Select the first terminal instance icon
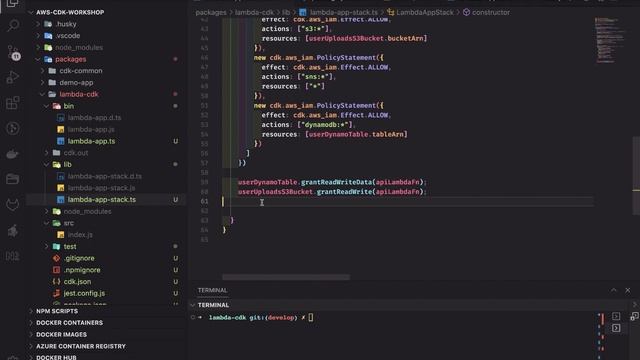Screen dimensions: 640x360 click(x=616, y=316)
